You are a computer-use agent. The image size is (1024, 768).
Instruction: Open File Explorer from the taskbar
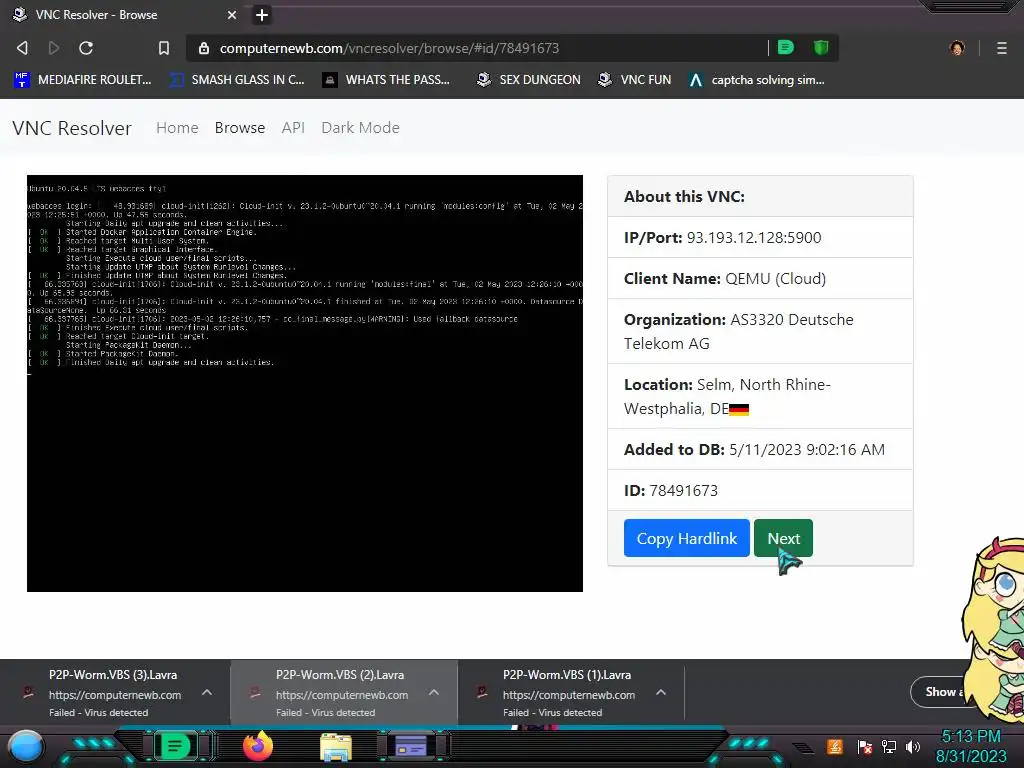coord(336,746)
